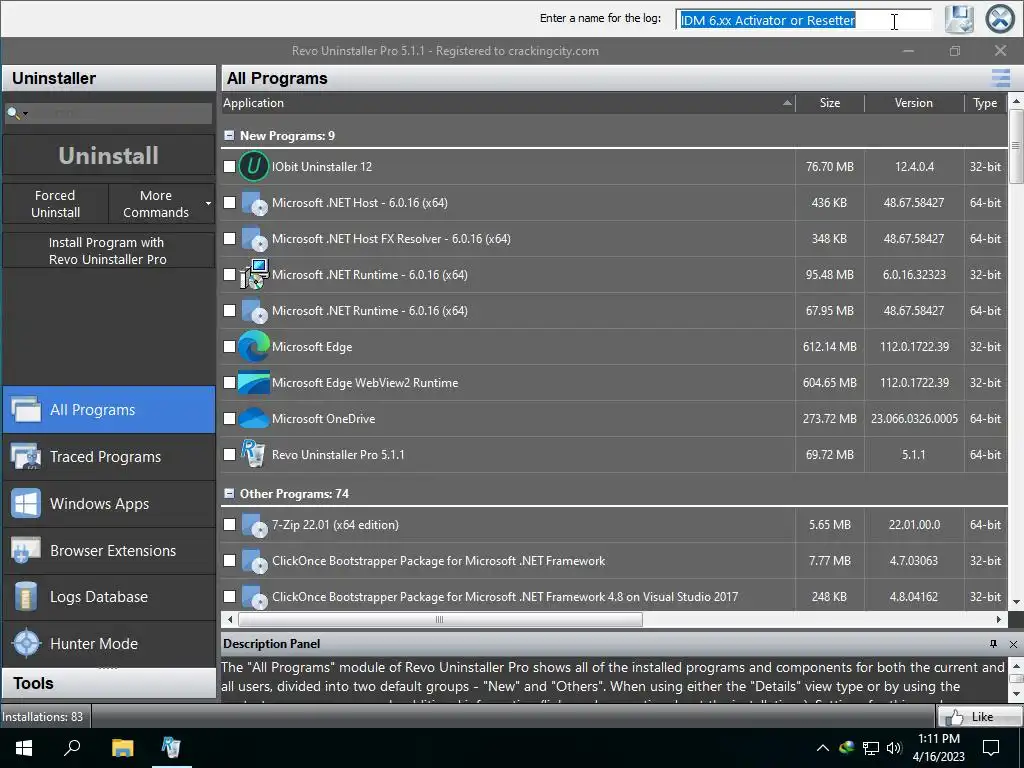Sort by the Size column header
The height and width of the screenshot is (768, 1024).
point(830,103)
